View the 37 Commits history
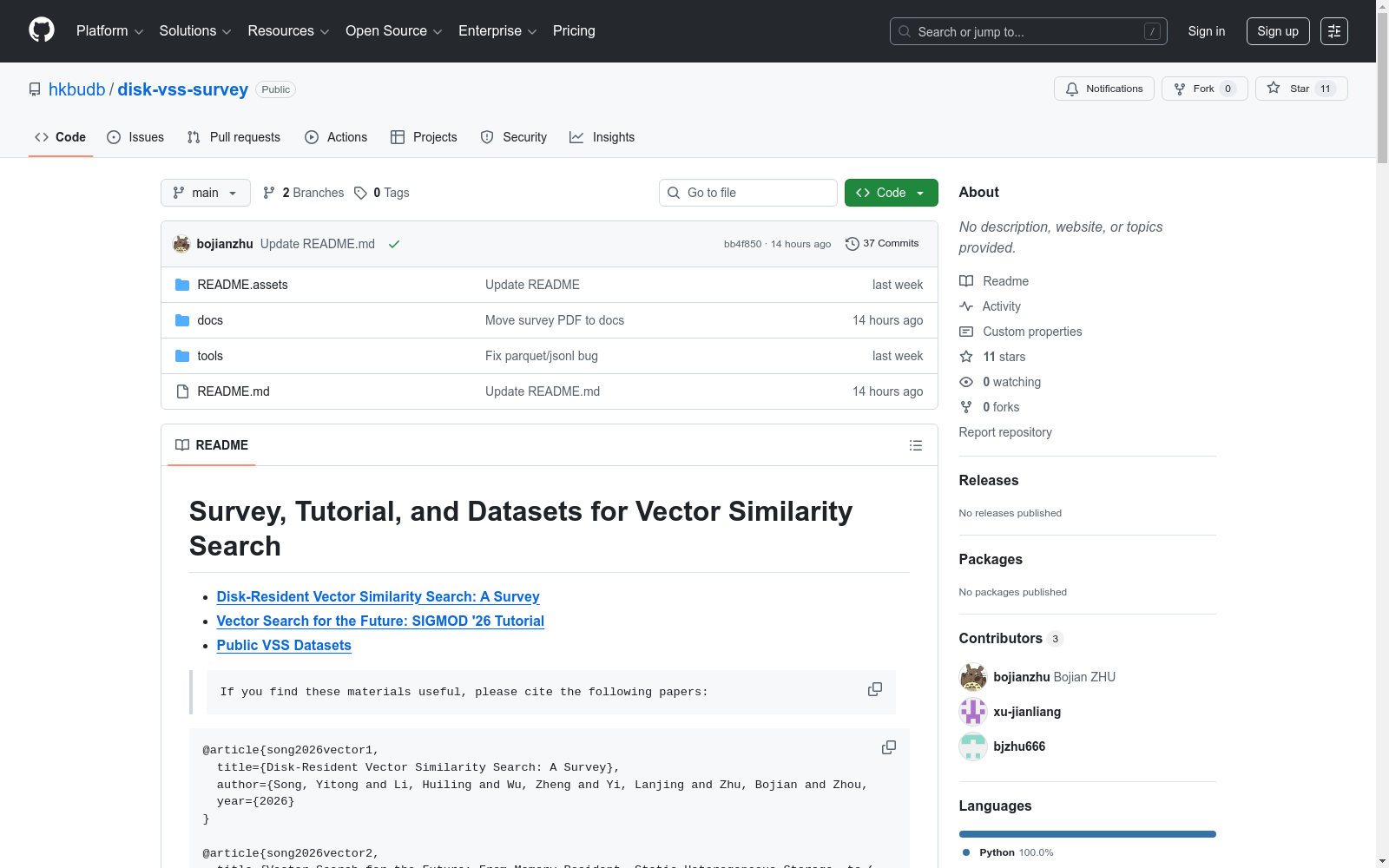Screen dimensions: 1389x868 tap(882, 244)
